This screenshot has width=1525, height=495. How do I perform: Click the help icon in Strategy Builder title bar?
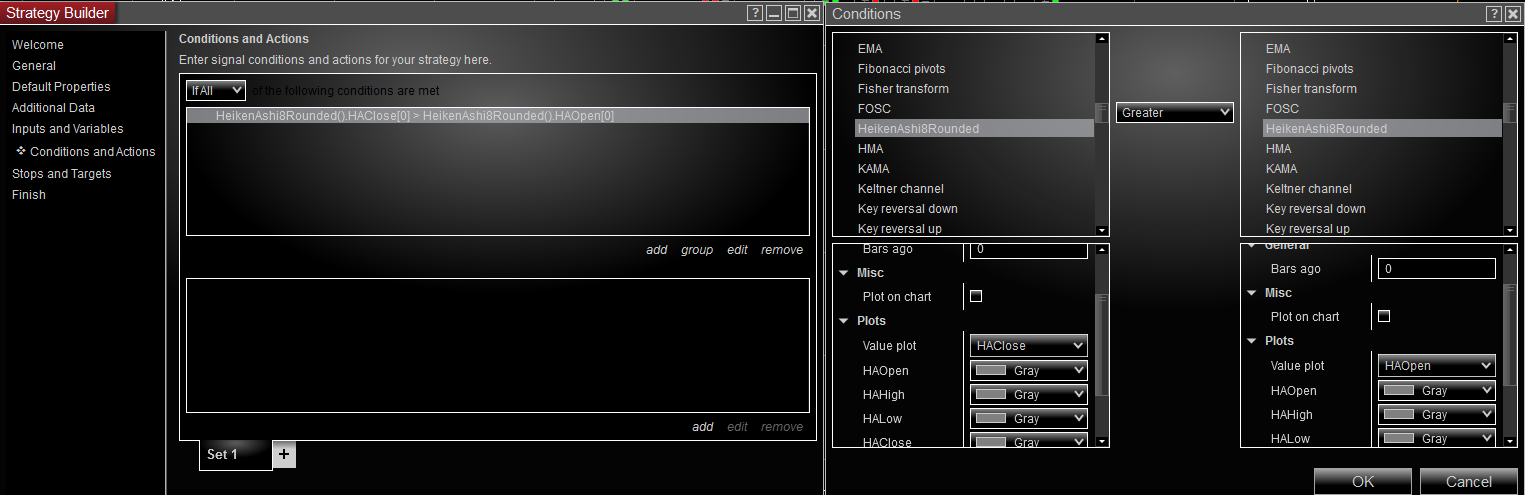(755, 13)
